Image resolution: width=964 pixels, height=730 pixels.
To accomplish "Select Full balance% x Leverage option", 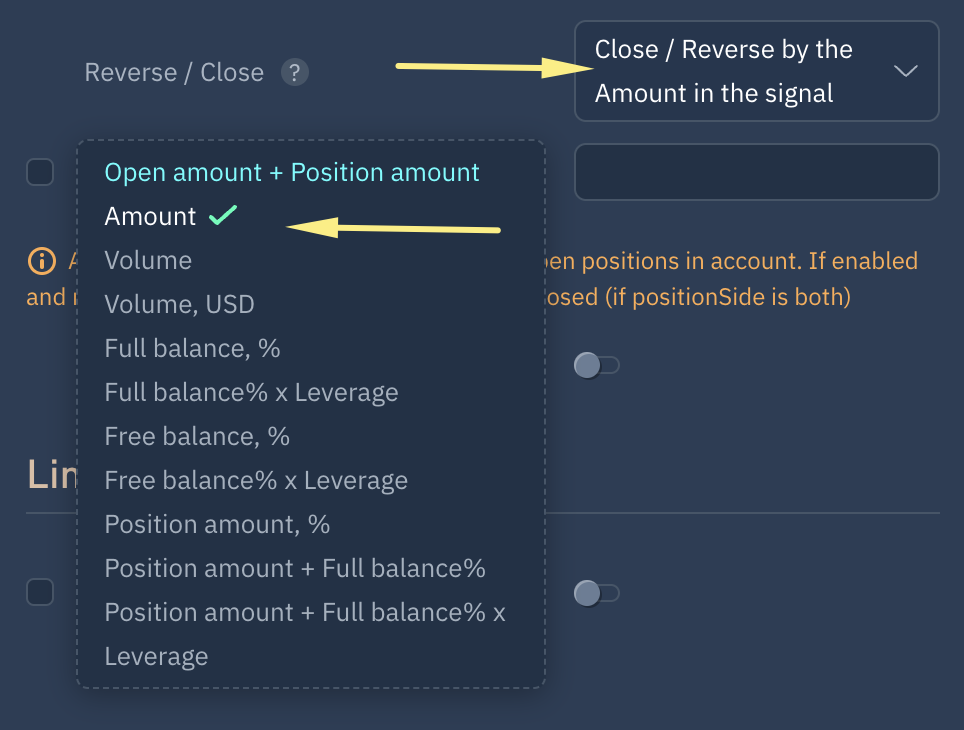I will point(251,392).
